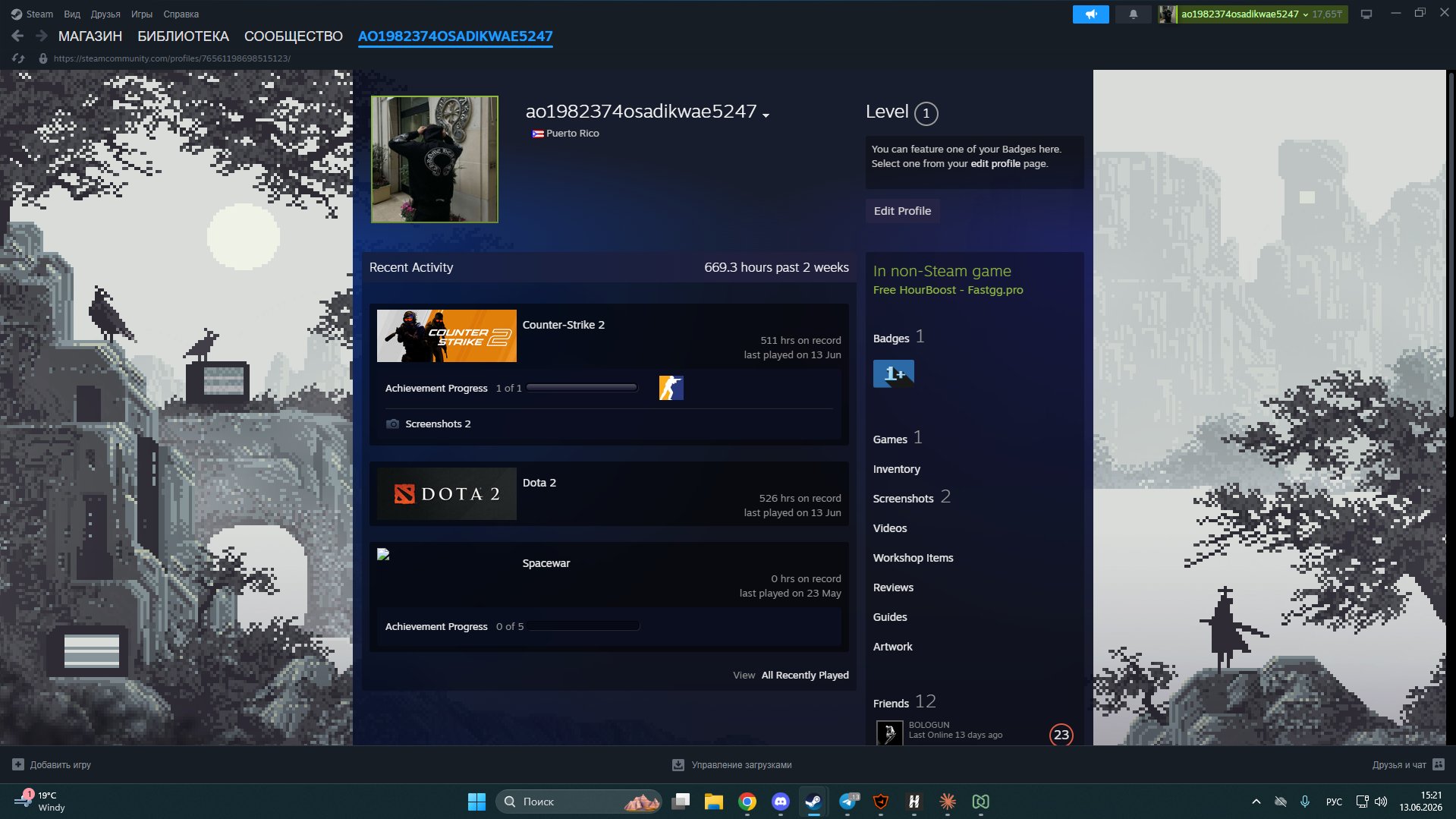The height and width of the screenshot is (819, 1456).
Task: Click the add game plus icon
Action: (18, 764)
